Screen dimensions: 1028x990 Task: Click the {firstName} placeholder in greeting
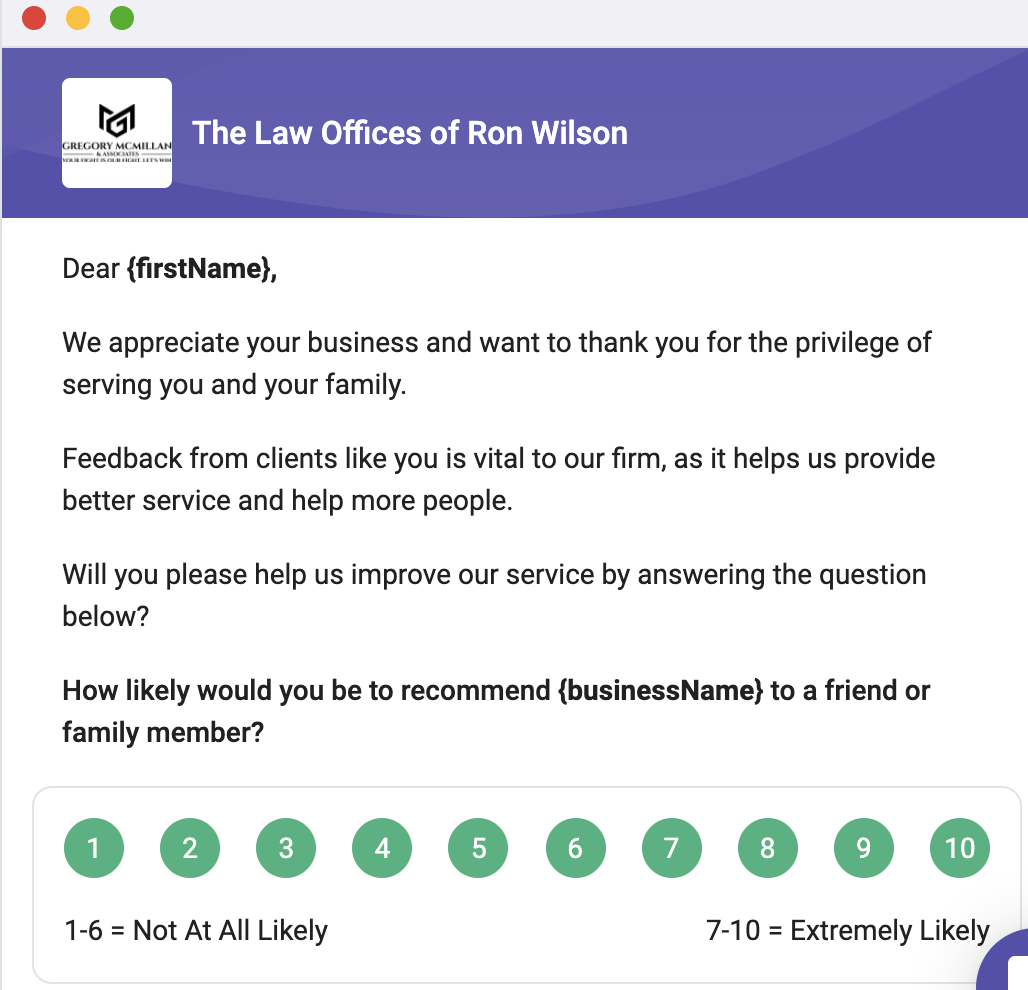point(201,269)
